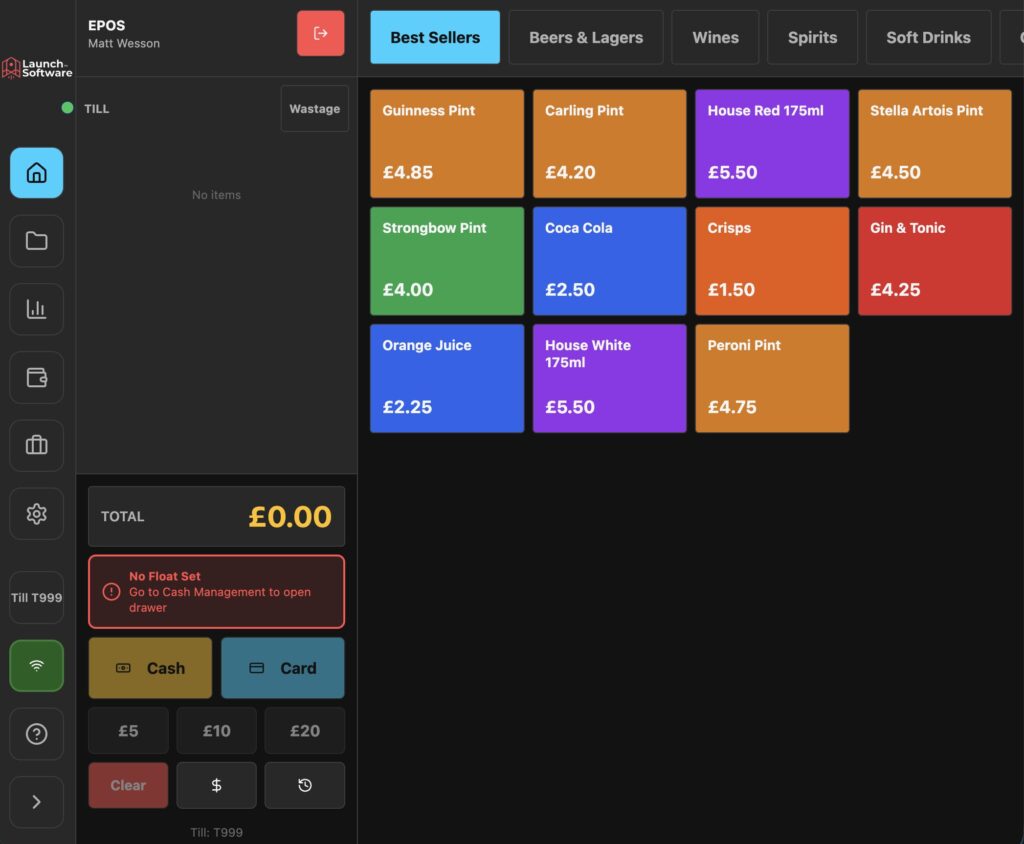Image resolution: width=1024 pixels, height=844 pixels.
Task: Click the Cash payment button
Action: tap(150, 667)
